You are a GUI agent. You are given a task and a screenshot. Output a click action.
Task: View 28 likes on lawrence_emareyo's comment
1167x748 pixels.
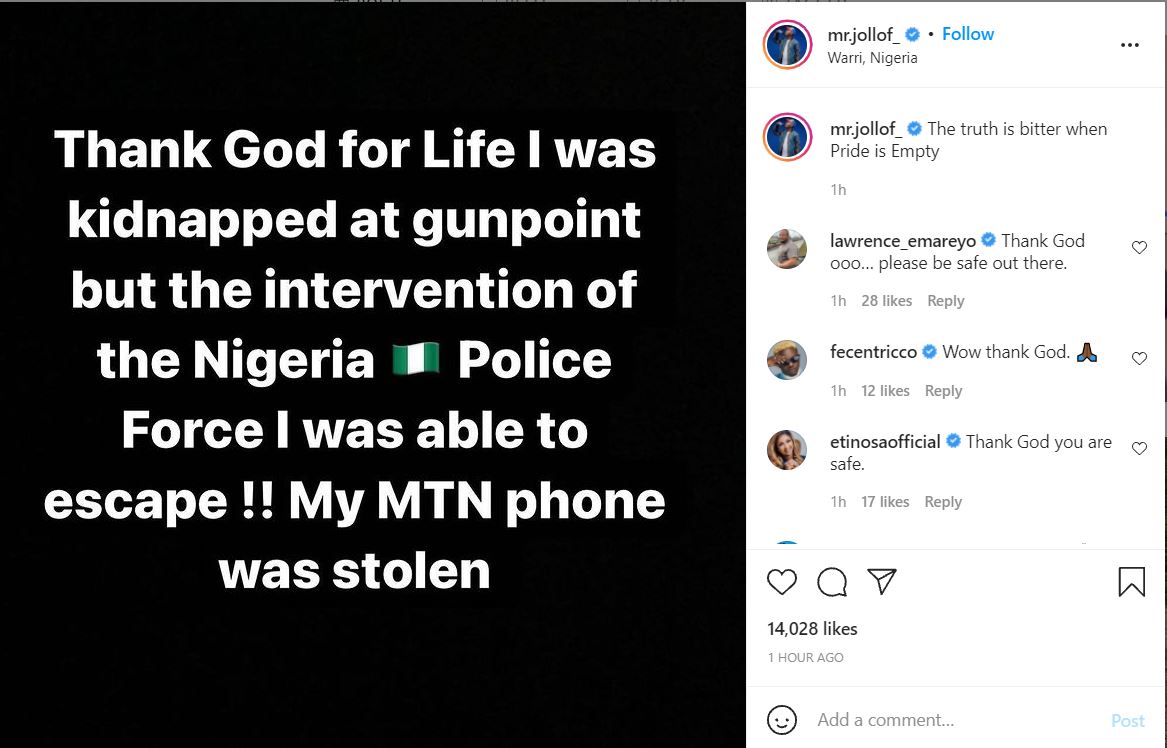tap(886, 301)
